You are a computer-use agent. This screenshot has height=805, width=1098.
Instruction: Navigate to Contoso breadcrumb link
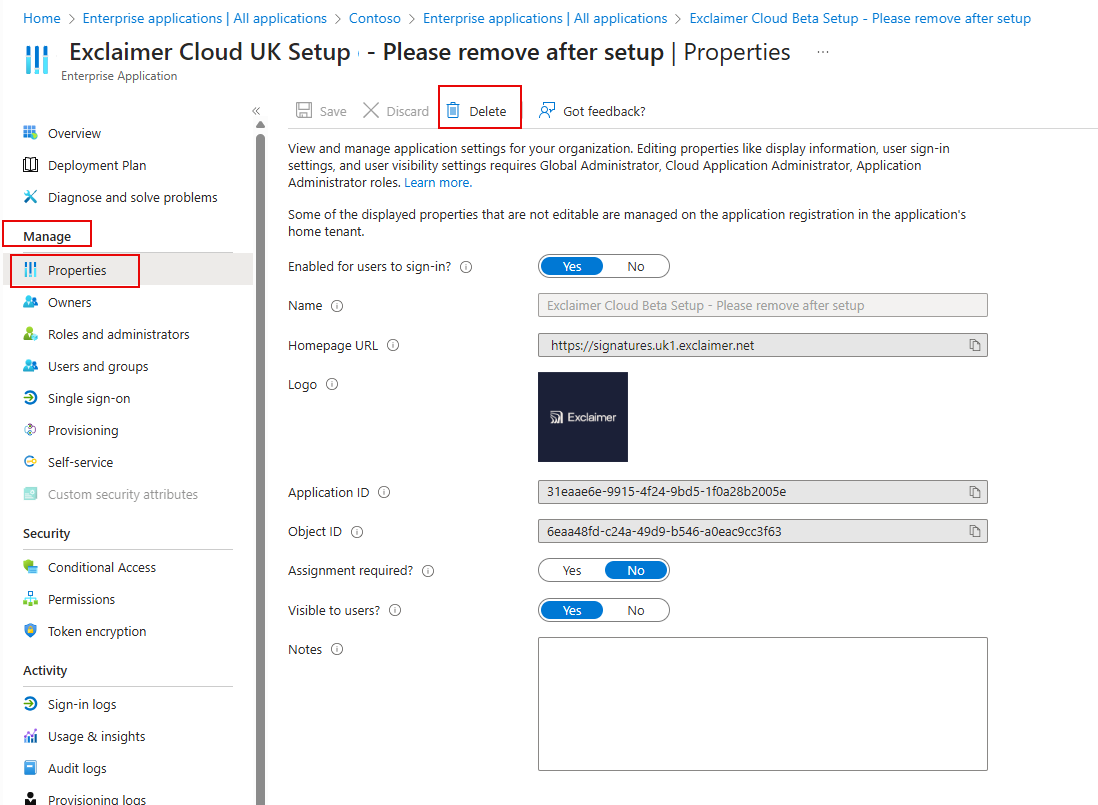(x=375, y=18)
